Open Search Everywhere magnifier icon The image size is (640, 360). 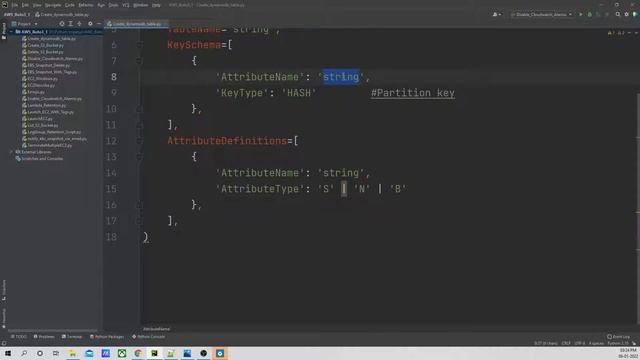[618, 14]
